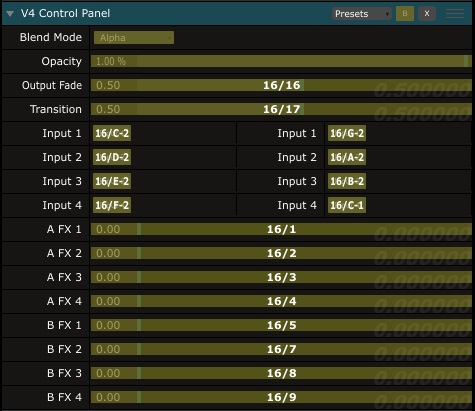Click the Transition 16/17 slider
The width and height of the screenshot is (475, 411).
tap(281, 109)
